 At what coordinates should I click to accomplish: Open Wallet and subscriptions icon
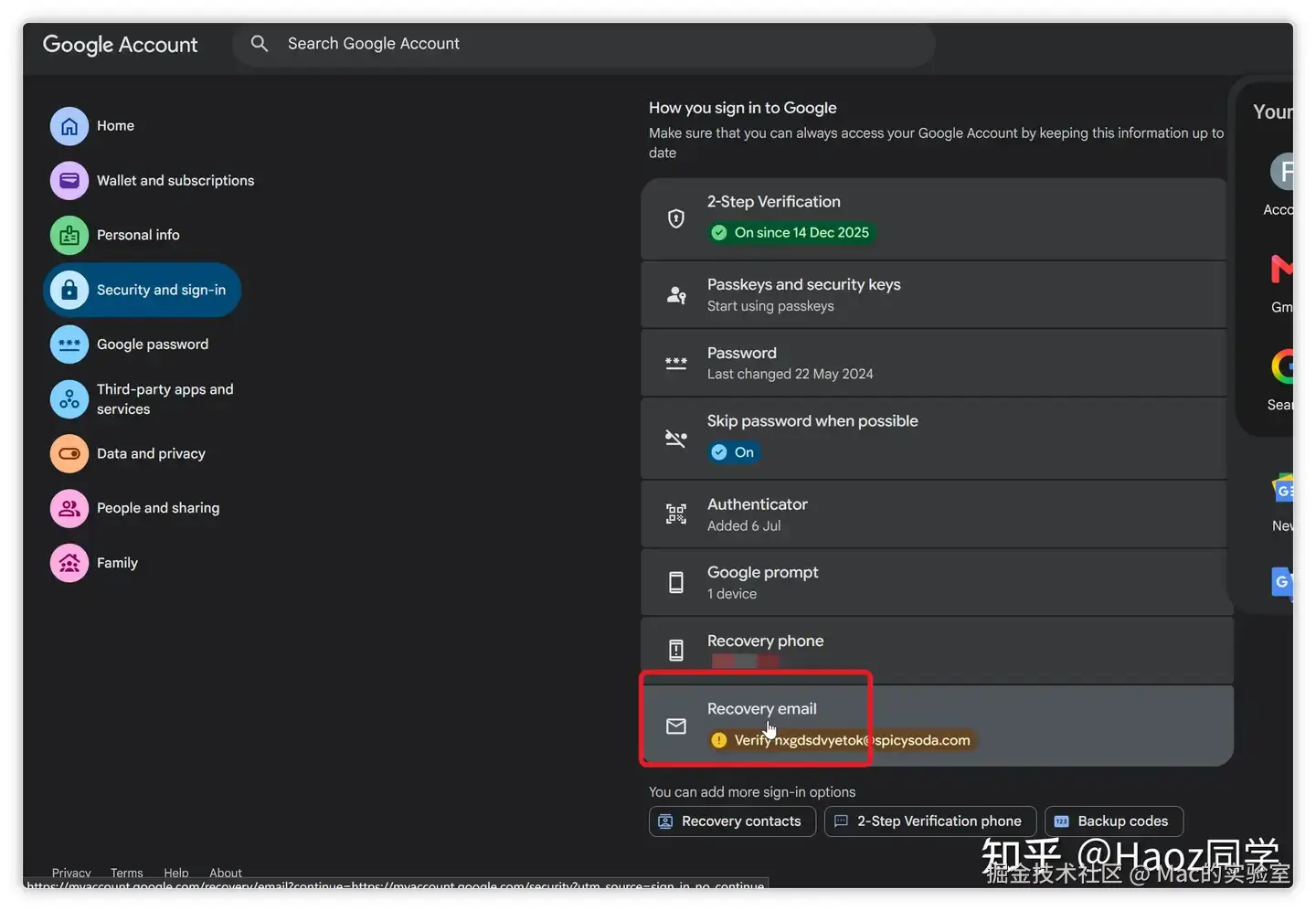click(69, 181)
